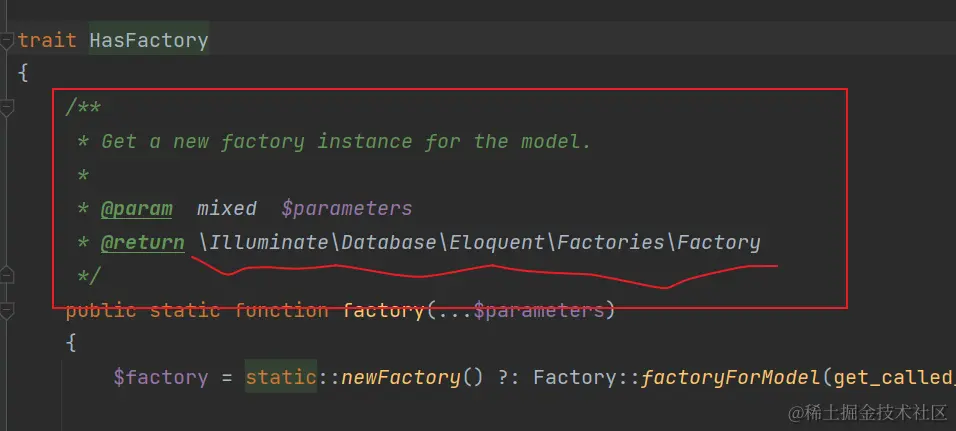
Task: Click the "trait" keyword
Action: pyautogui.click(x=47, y=41)
